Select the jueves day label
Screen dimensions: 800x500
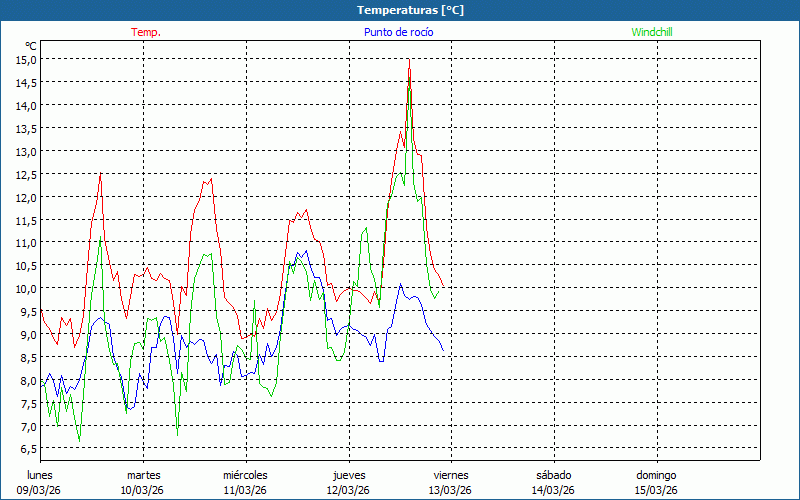point(349,475)
